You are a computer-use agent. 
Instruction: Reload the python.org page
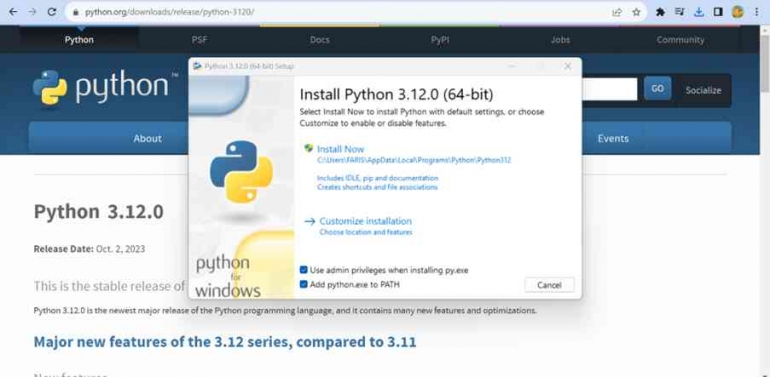tap(52, 12)
